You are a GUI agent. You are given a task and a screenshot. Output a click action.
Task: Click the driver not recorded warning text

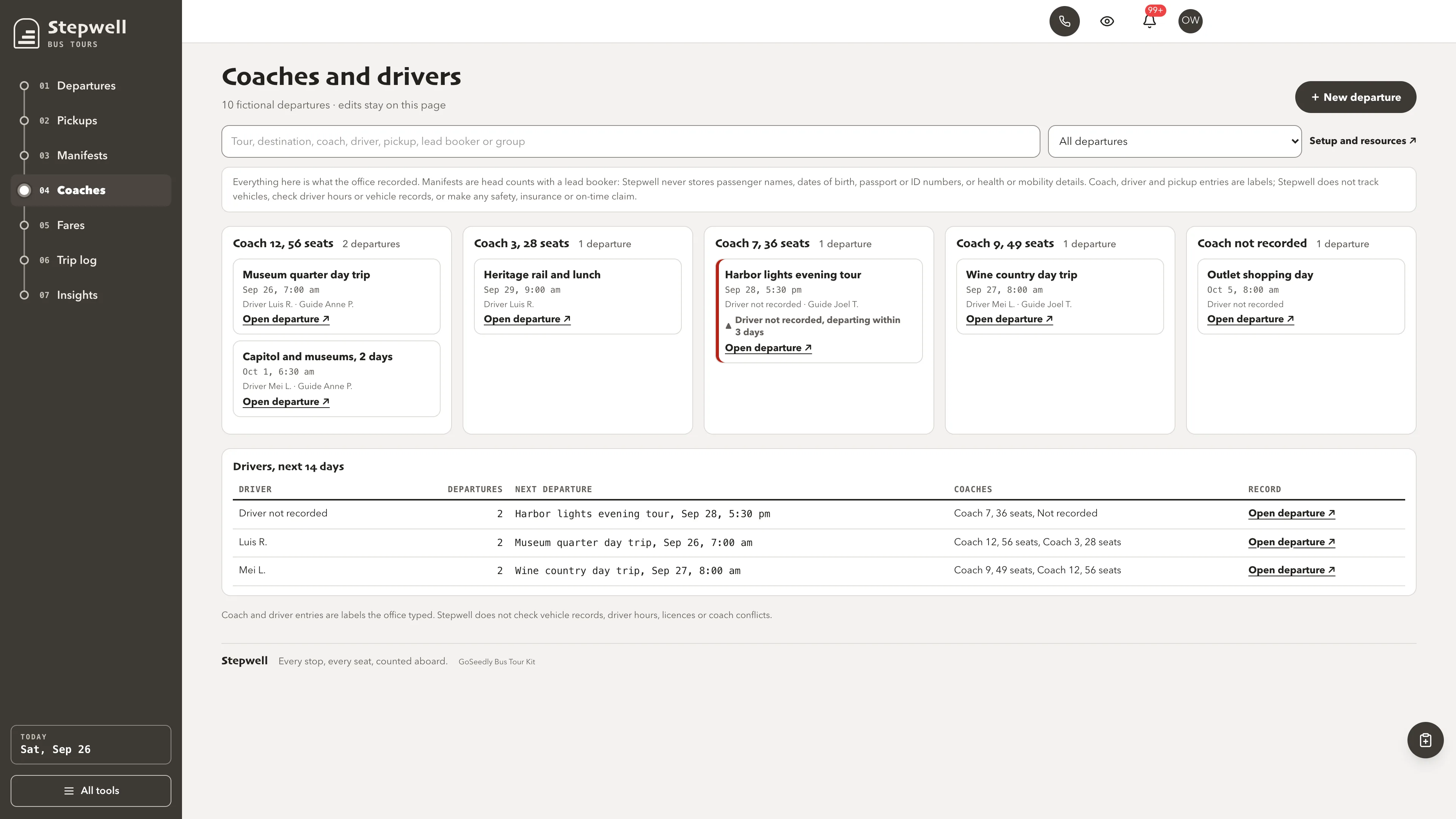pos(817,326)
